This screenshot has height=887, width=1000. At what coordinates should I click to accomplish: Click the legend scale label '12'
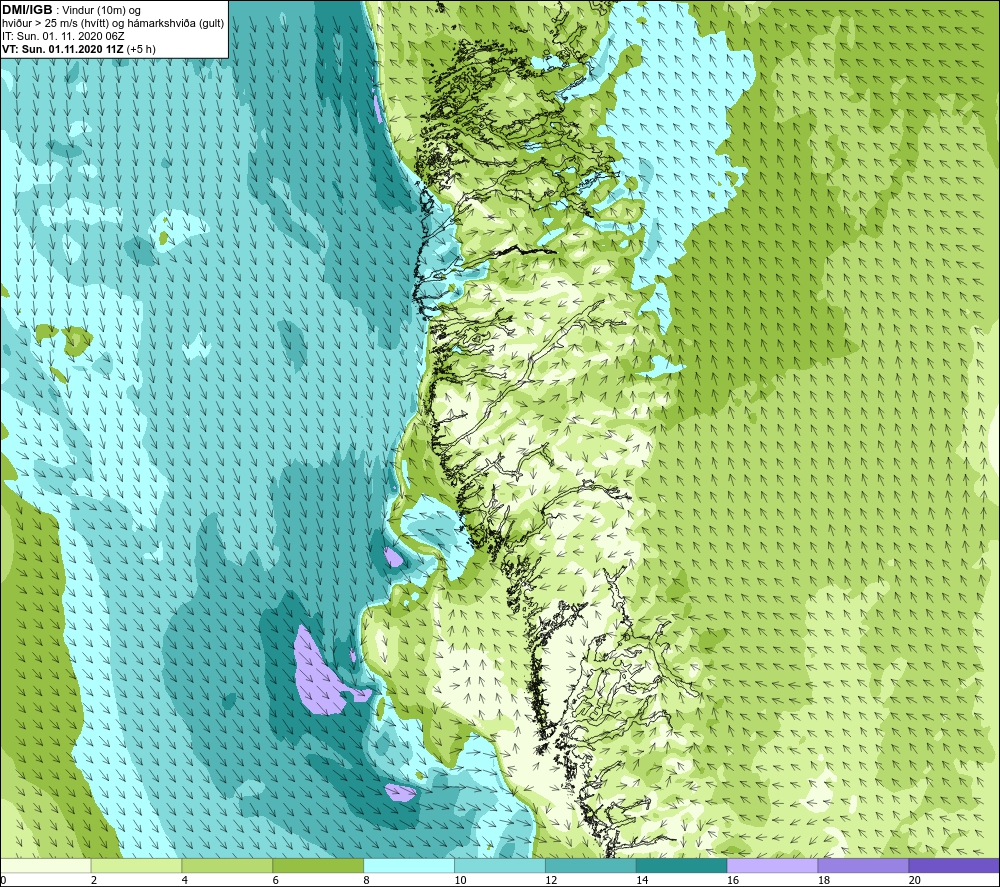[551, 880]
